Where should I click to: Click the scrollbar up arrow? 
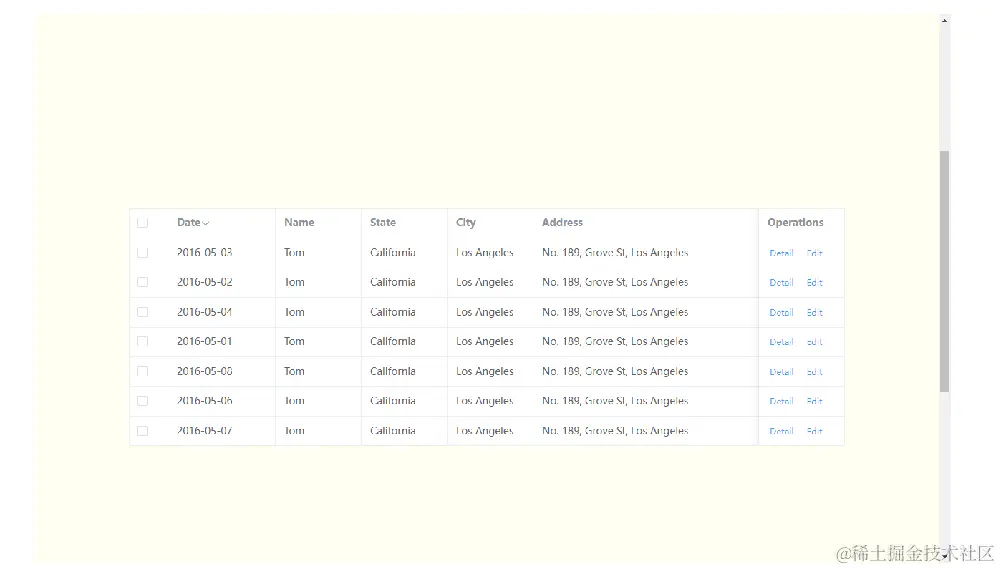(944, 21)
